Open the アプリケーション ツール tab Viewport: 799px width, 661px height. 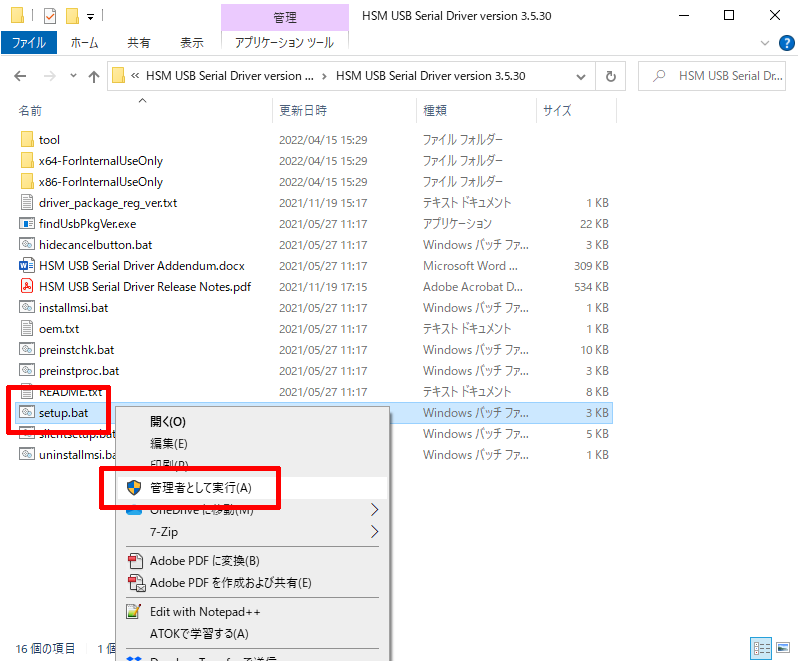284,43
